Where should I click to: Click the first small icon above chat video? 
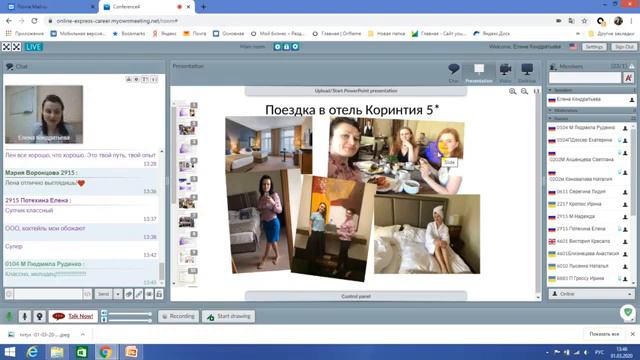(129, 79)
